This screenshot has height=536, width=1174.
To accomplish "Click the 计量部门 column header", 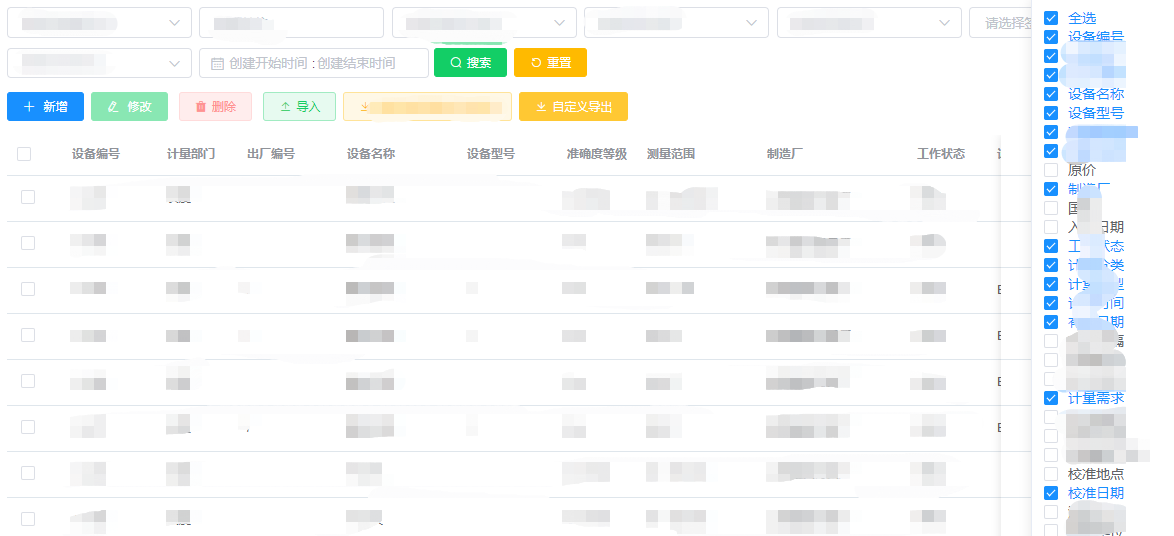I will 191,154.
